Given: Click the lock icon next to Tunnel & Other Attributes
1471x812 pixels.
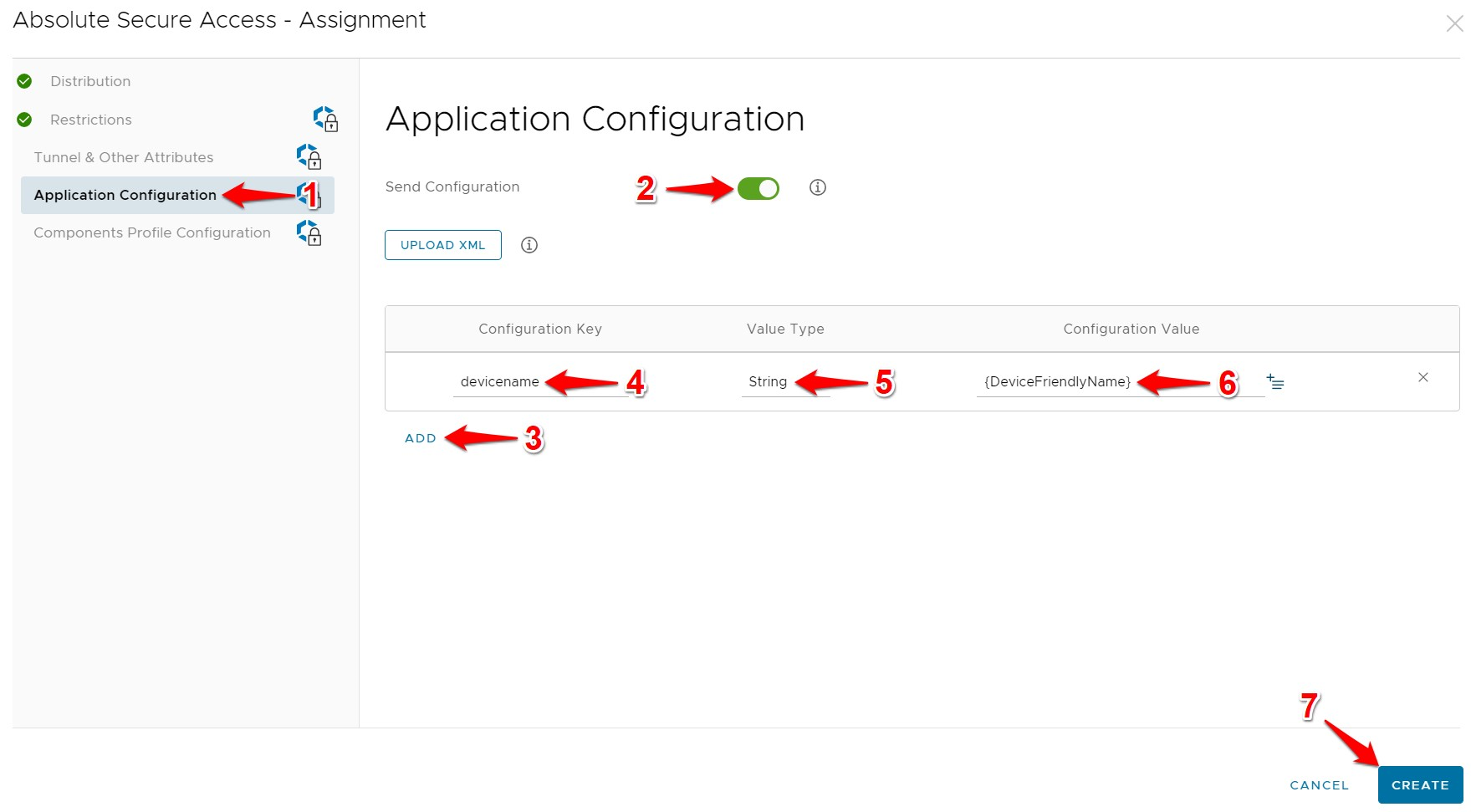Looking at the screenshot, I should point(309,156).
